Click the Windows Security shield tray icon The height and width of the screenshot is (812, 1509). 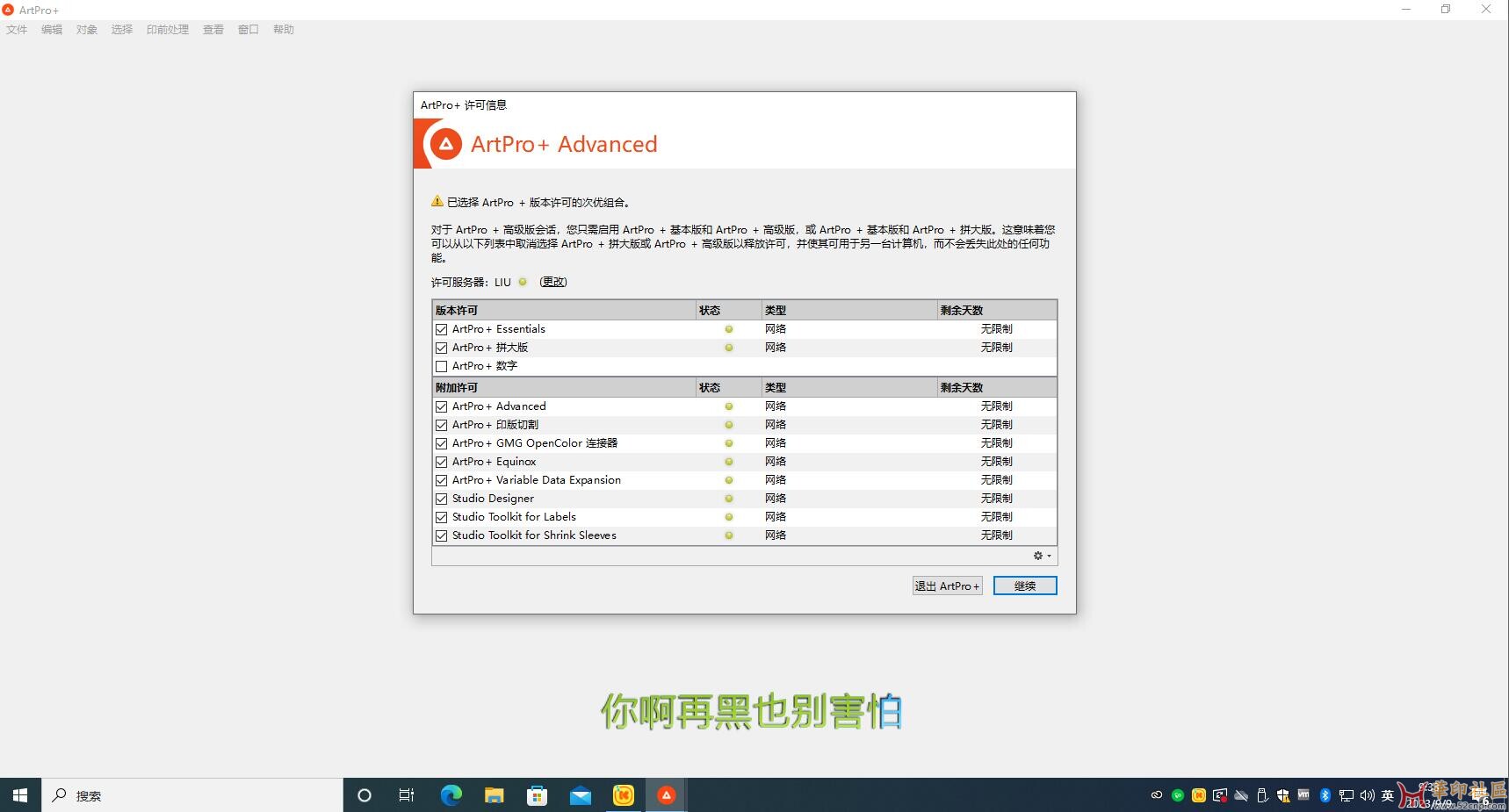tap(1283, 795)
